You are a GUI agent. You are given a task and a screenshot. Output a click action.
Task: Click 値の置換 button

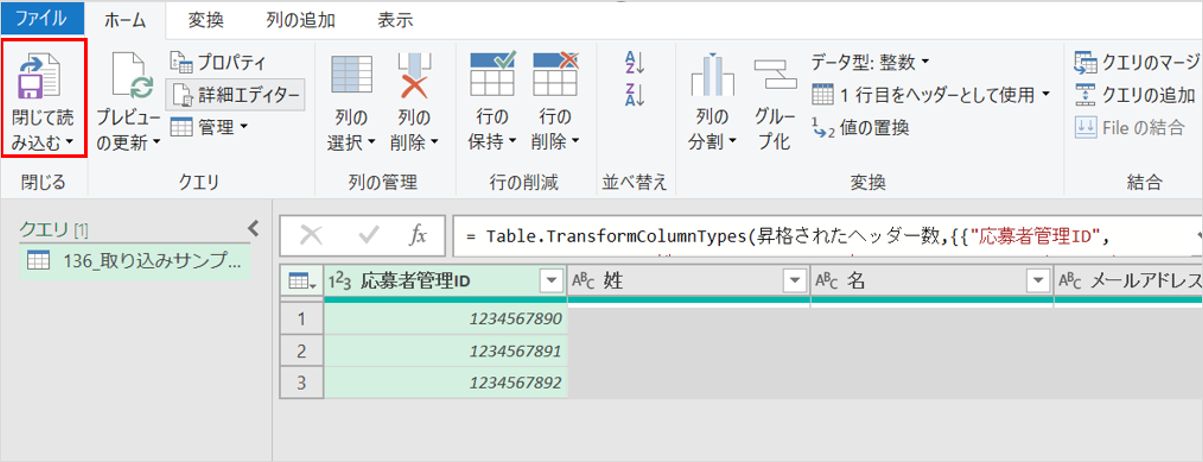pyautogui.click(x=860, y=127)
